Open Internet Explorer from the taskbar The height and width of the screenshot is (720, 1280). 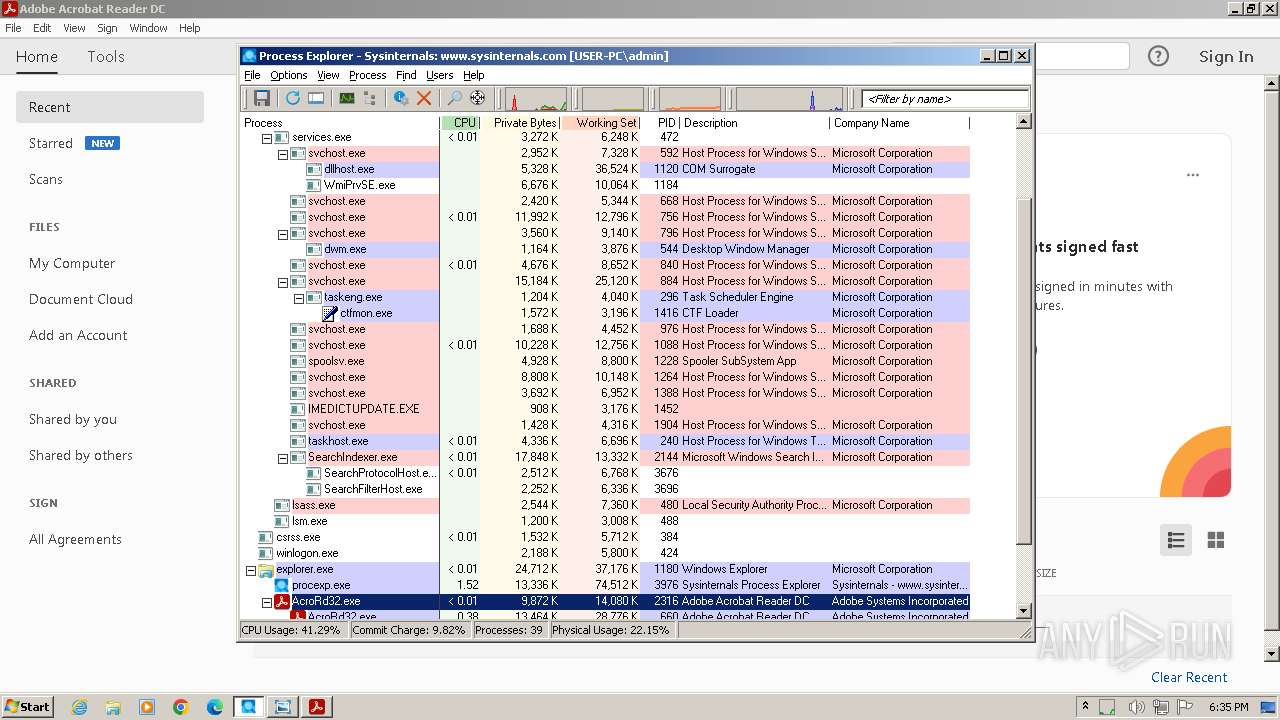click(79, 707)
